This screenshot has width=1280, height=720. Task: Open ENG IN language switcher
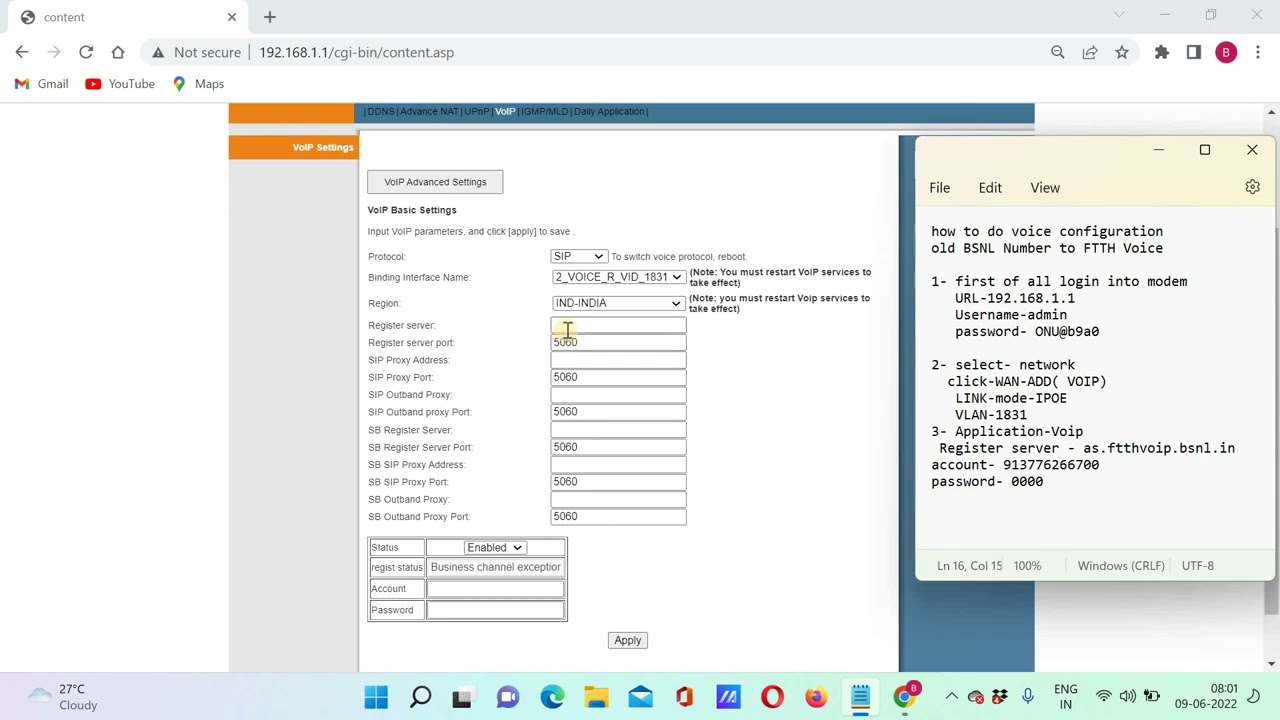tap(1065, 697)
